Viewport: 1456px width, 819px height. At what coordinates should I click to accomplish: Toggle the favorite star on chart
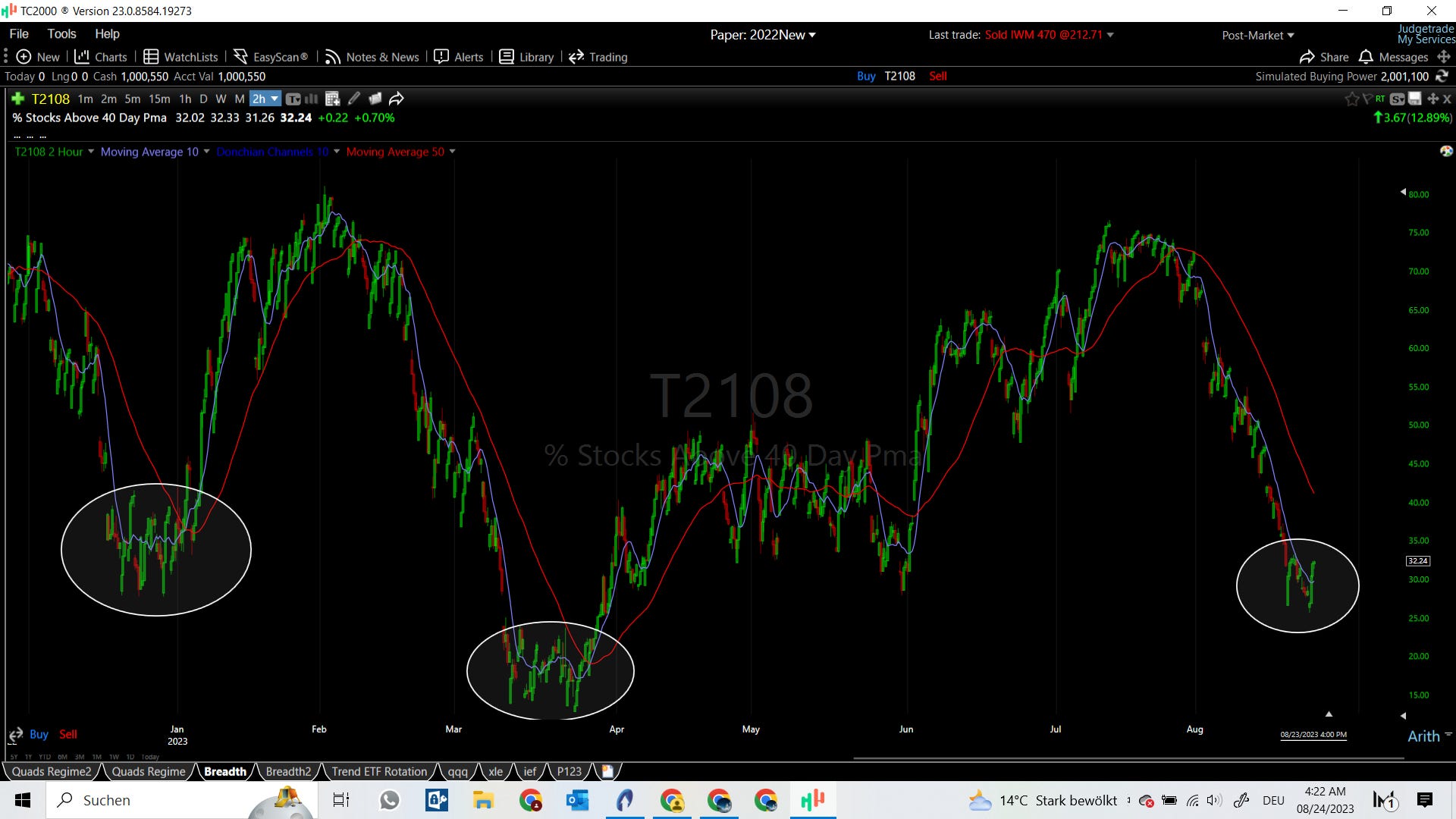[x=1351, y=99]
